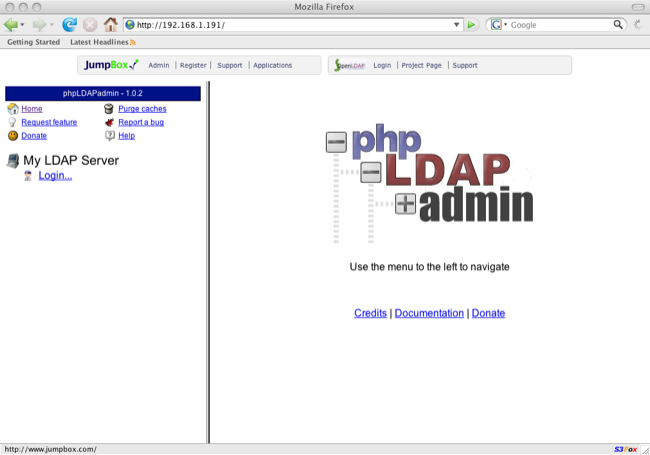
Task: Click the S3Fox status bar icon
Action: pos(626,449)
